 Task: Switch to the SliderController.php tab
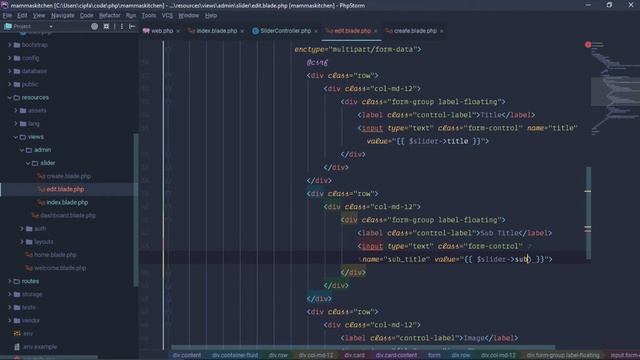pos(285,31)
